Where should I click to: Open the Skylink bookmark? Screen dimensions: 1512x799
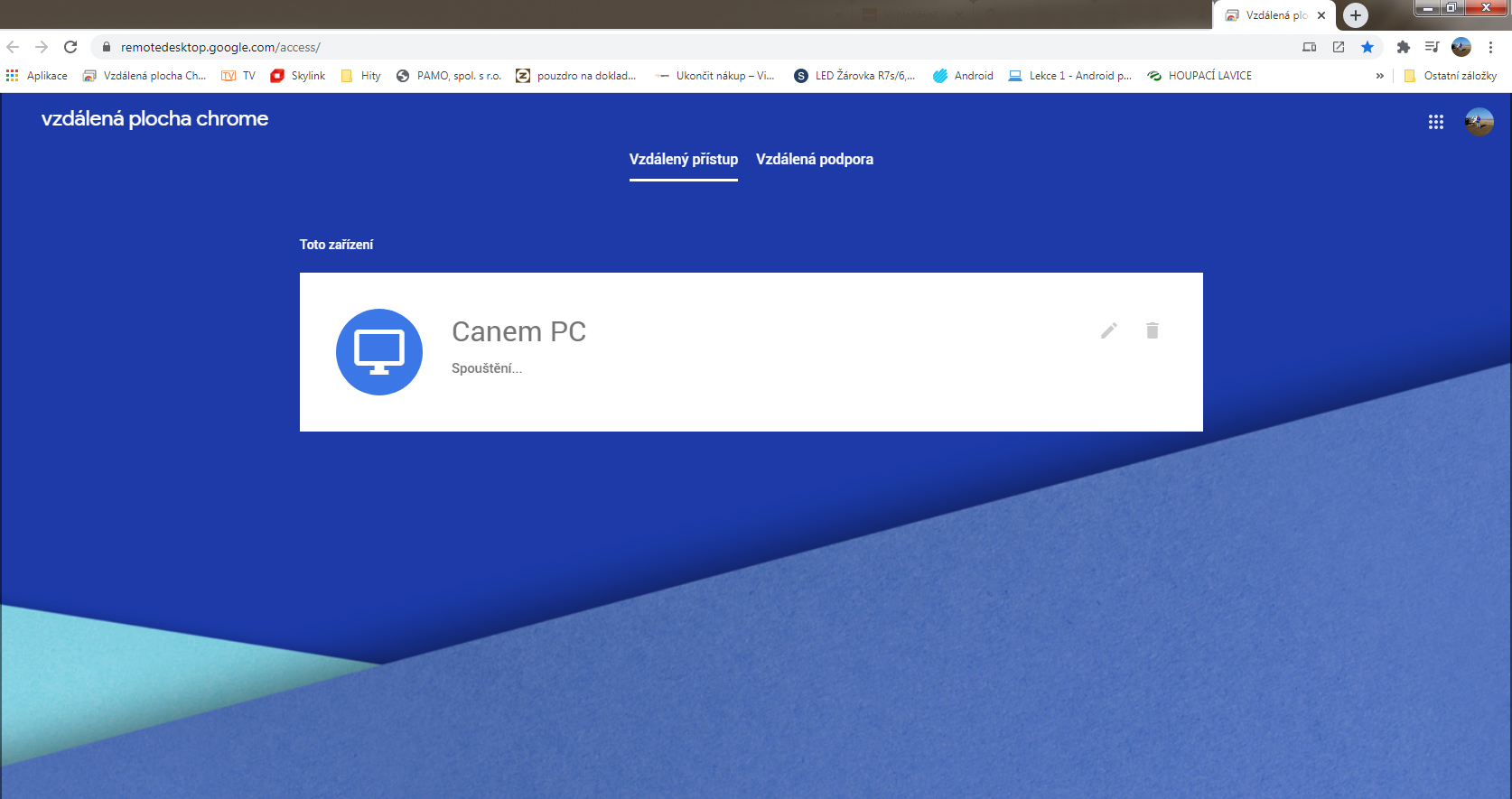point(298,76)
